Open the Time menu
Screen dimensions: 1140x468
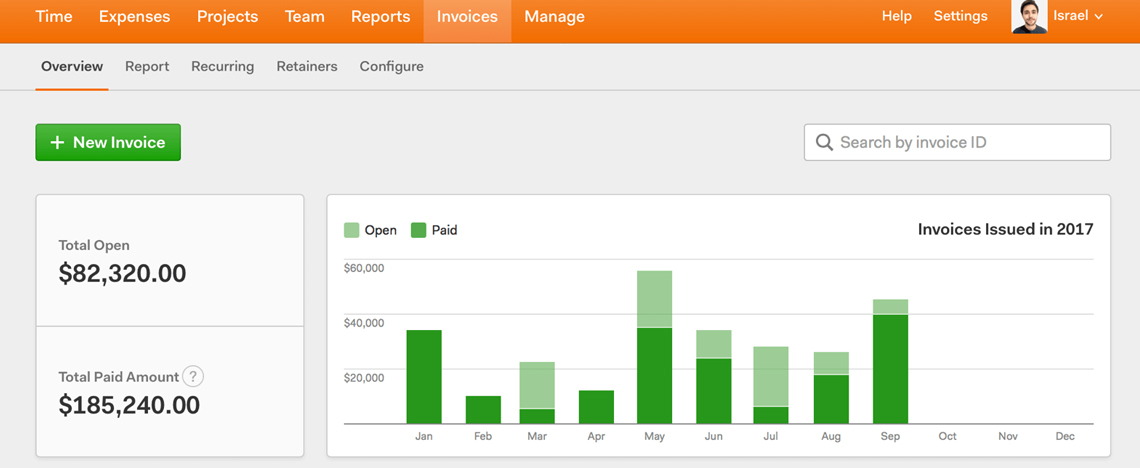tap(54, 16)
